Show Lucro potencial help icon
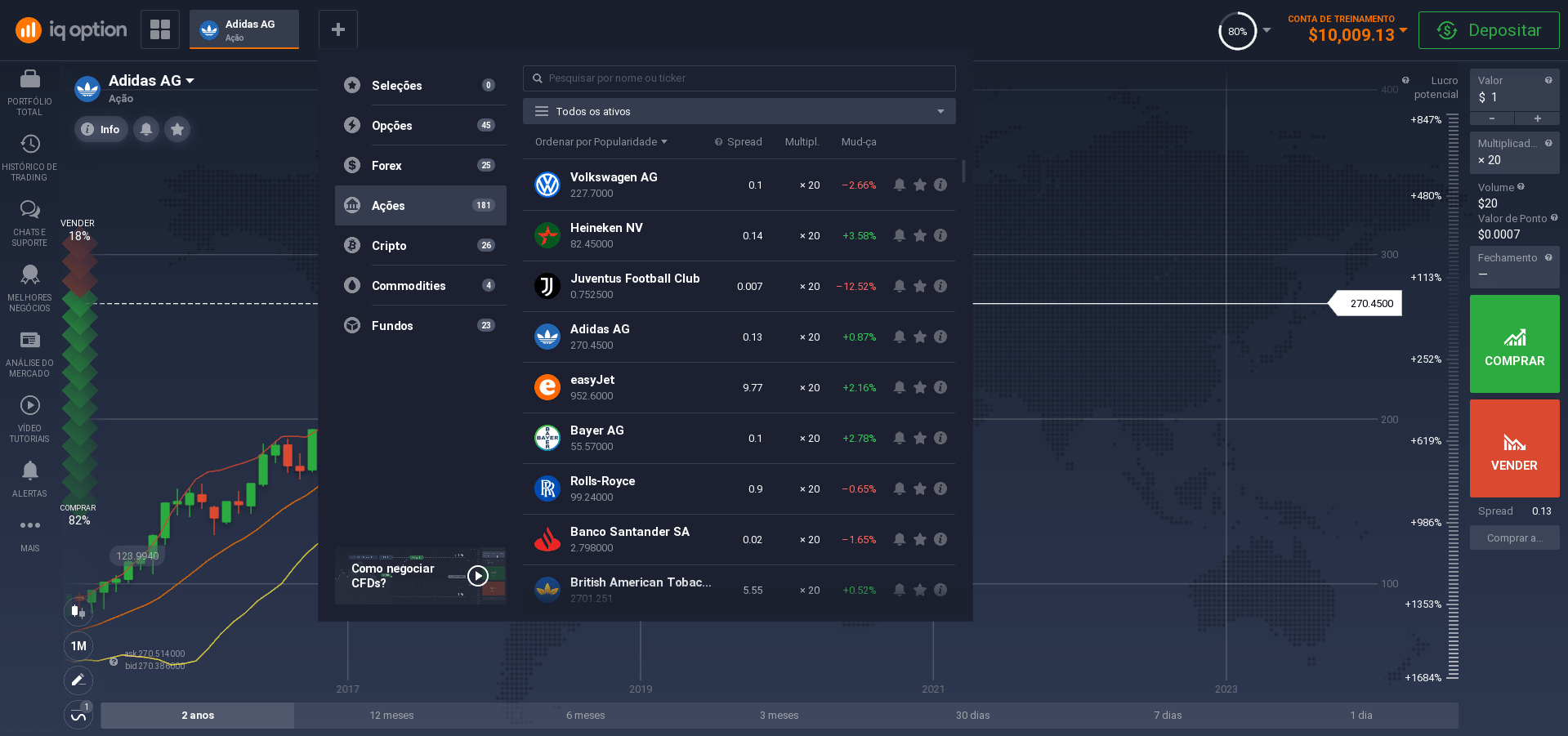 click(1405, 80)
